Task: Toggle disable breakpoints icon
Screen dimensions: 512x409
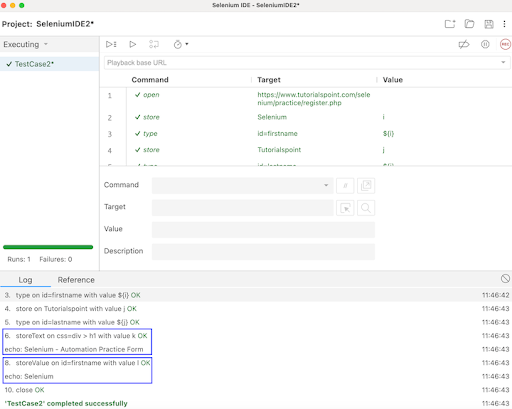Action: coord(464,44)
